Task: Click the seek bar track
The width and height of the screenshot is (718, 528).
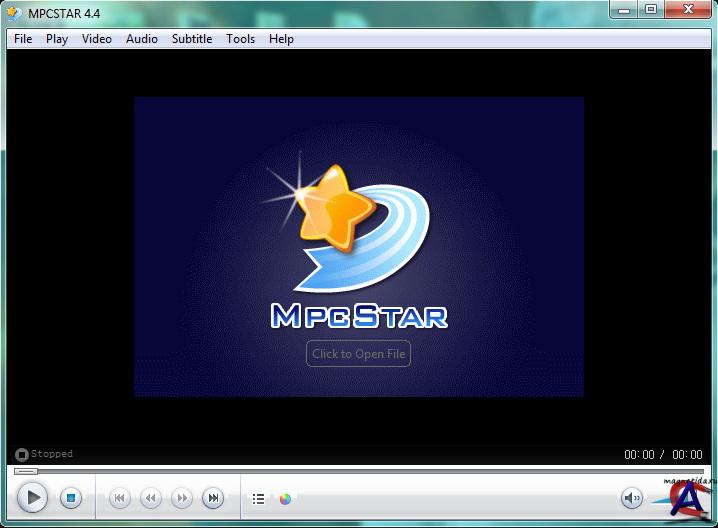Action: coord(360,471)
